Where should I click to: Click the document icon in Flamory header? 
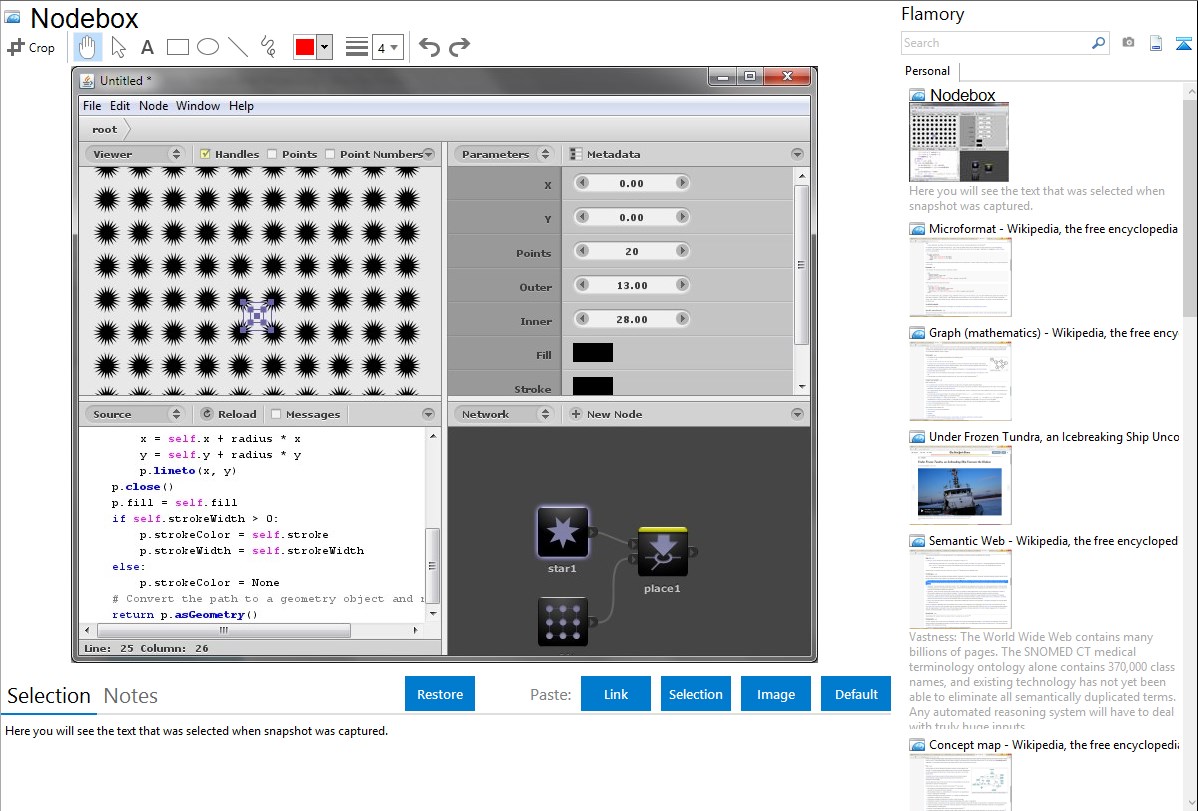click(x=1156, y=43)
